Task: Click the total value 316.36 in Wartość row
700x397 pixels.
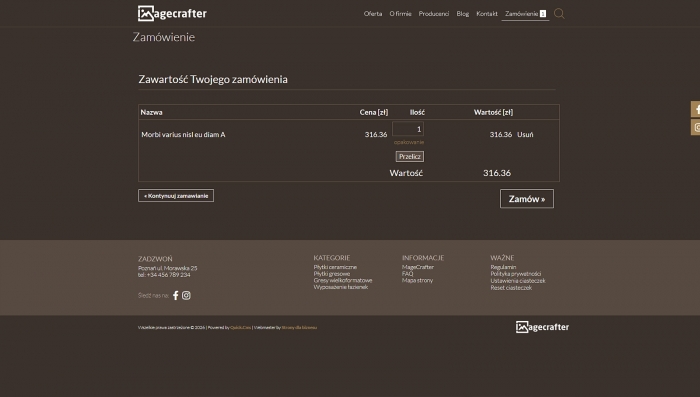Action: click(x=497, y=173)
